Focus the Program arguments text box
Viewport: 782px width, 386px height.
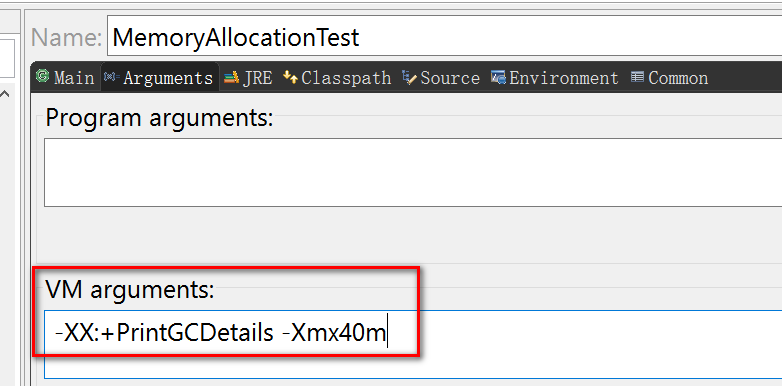click(x=413, y=173)
